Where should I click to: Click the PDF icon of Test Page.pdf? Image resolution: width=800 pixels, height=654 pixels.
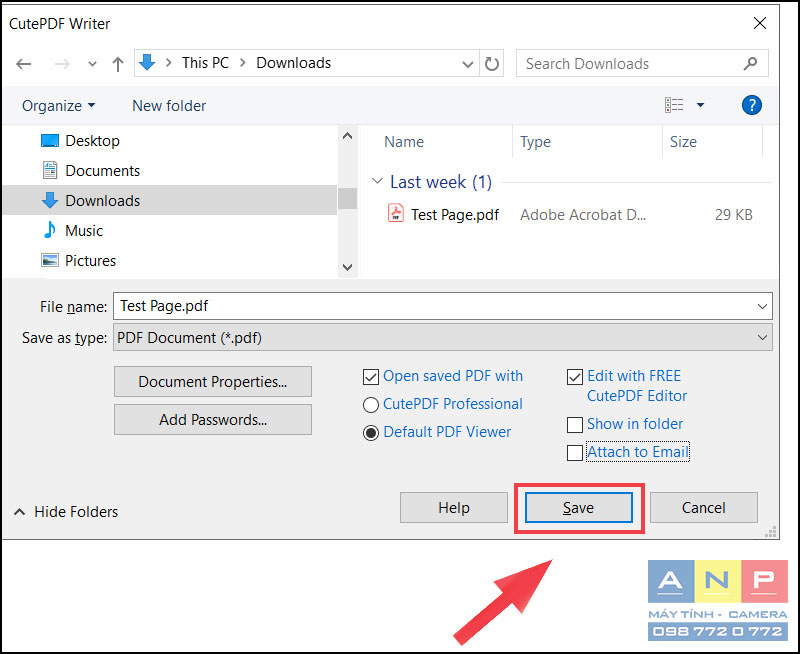pos(396,213)
